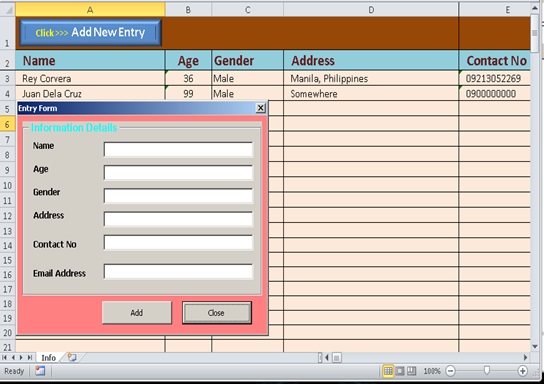The image size is (544, 384).
Task: Close the Entry Form dialog
Action: click(261, 108)
